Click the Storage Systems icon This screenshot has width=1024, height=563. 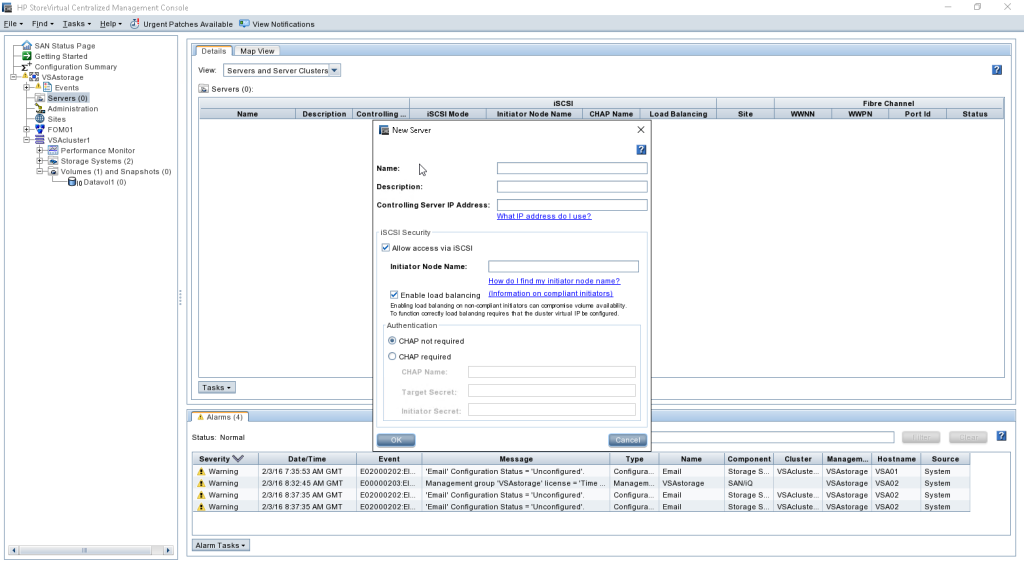click(x=53, y=161)
